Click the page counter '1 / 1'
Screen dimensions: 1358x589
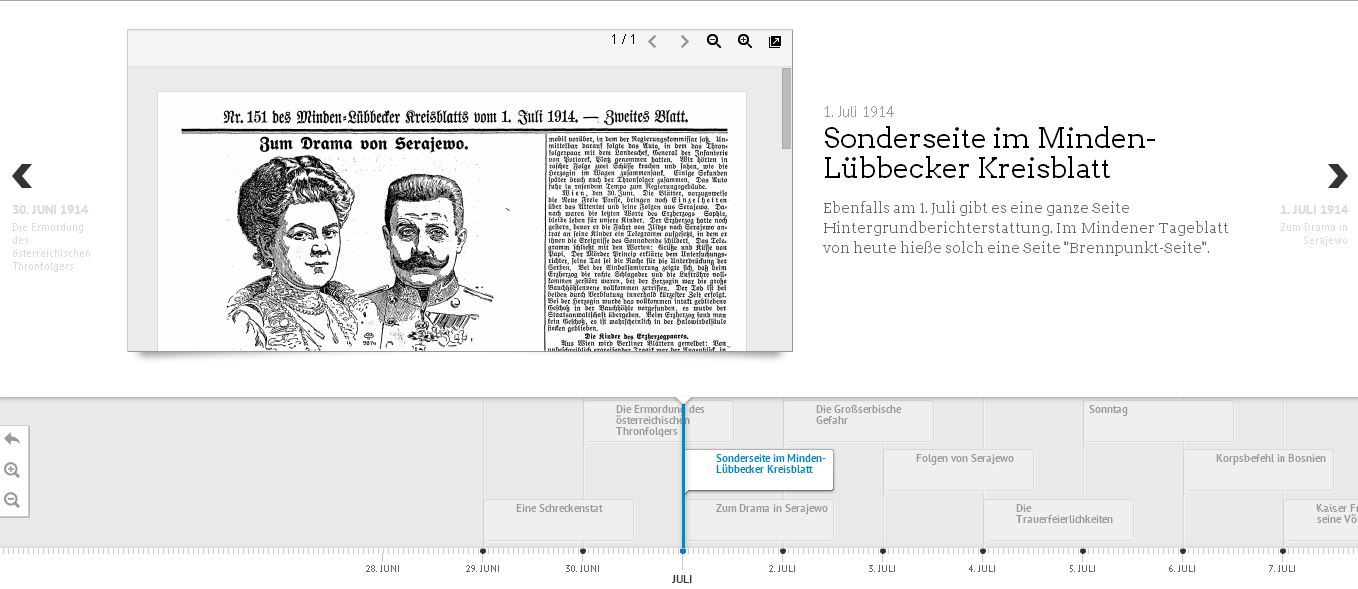623,39
